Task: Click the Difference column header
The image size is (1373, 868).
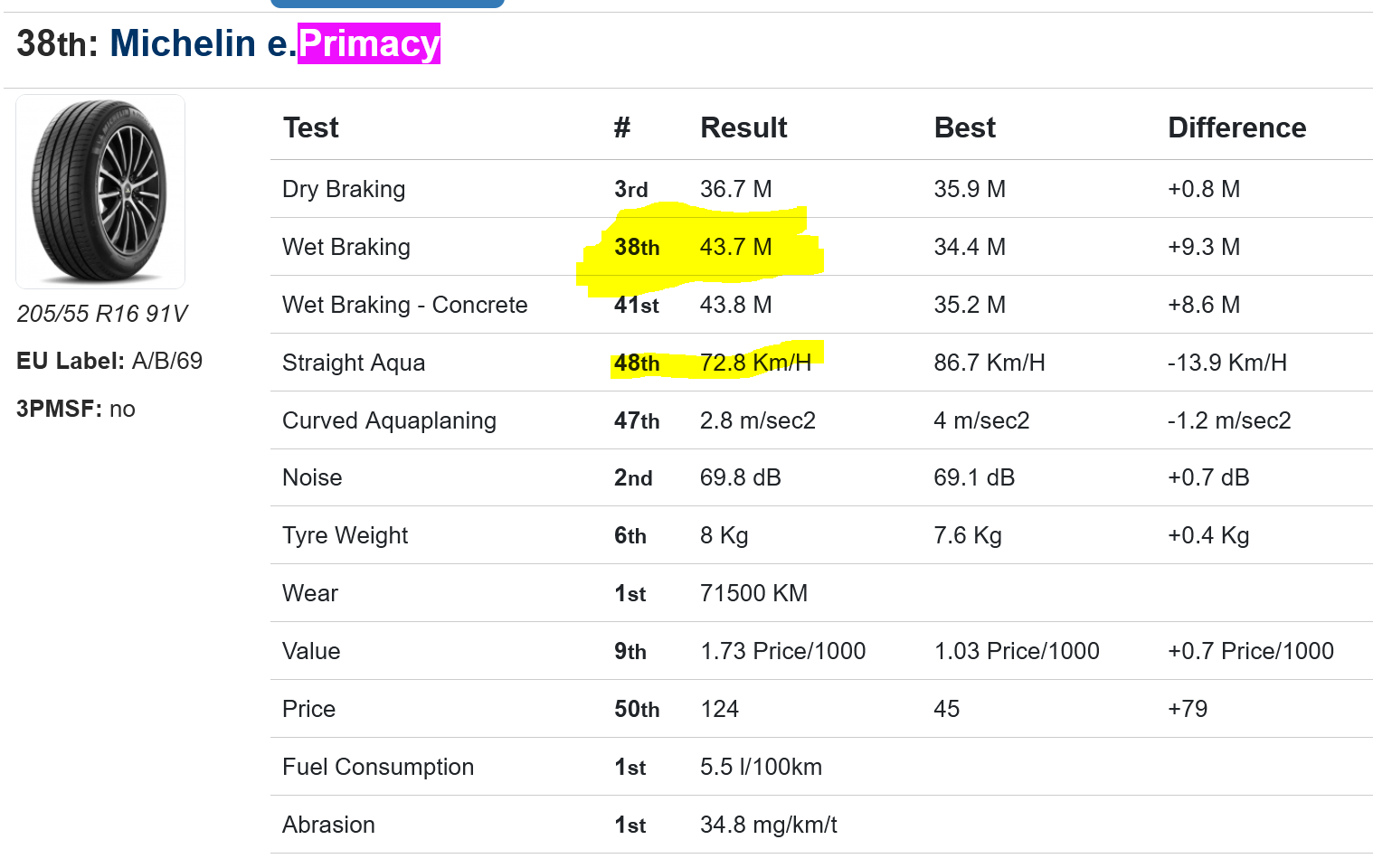Action: click(x=1236, y=127)
